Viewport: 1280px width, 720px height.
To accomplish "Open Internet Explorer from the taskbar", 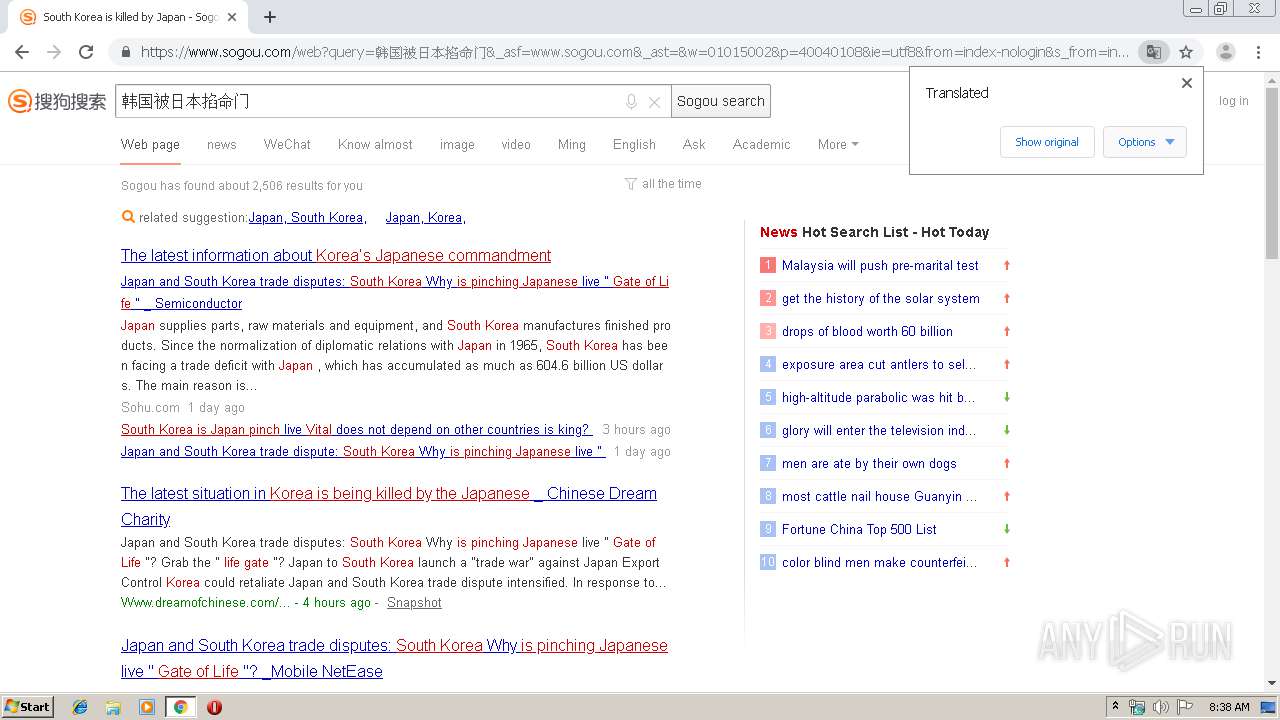I will coord(80,707).
